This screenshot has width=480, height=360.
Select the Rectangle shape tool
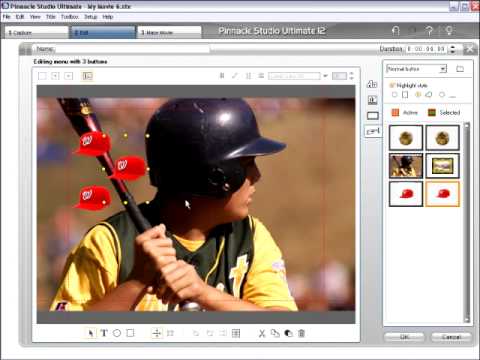coord(130,333)
